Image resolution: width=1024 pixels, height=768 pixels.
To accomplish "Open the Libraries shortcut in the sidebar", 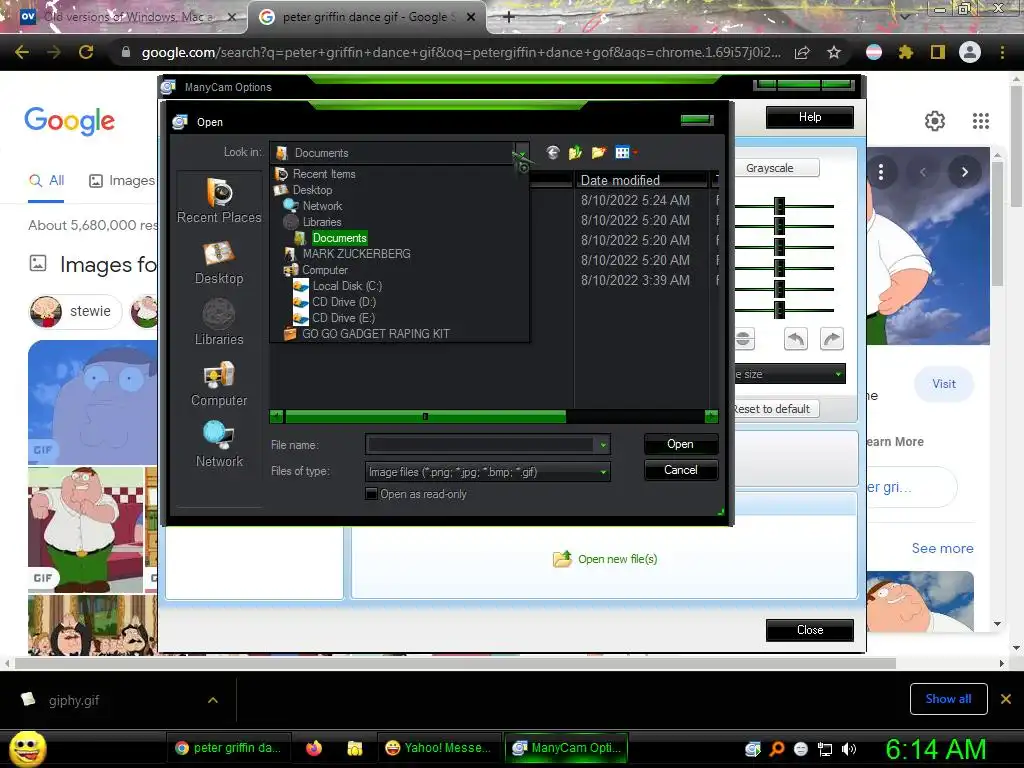I will [x=219, y=323].
